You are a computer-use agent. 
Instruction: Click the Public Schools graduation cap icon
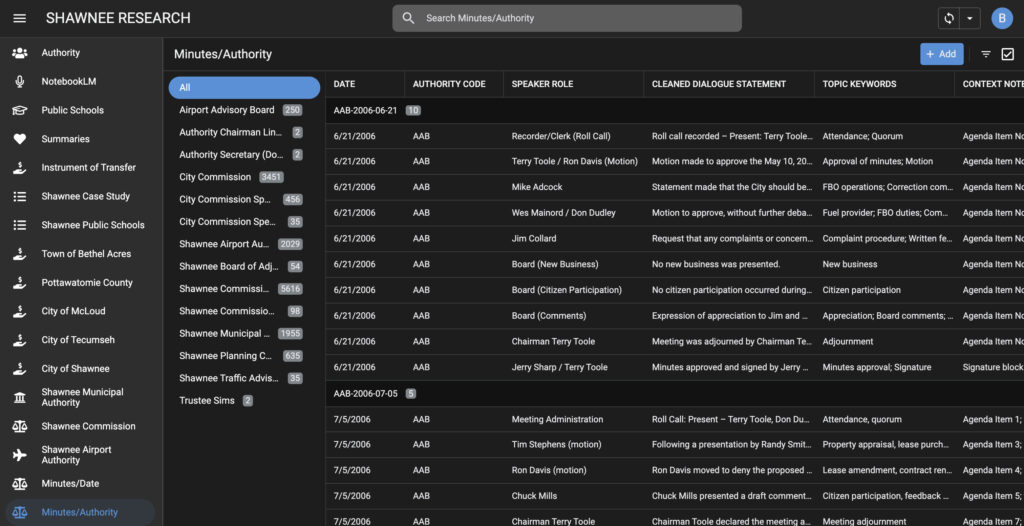click(x=19, y=110)
